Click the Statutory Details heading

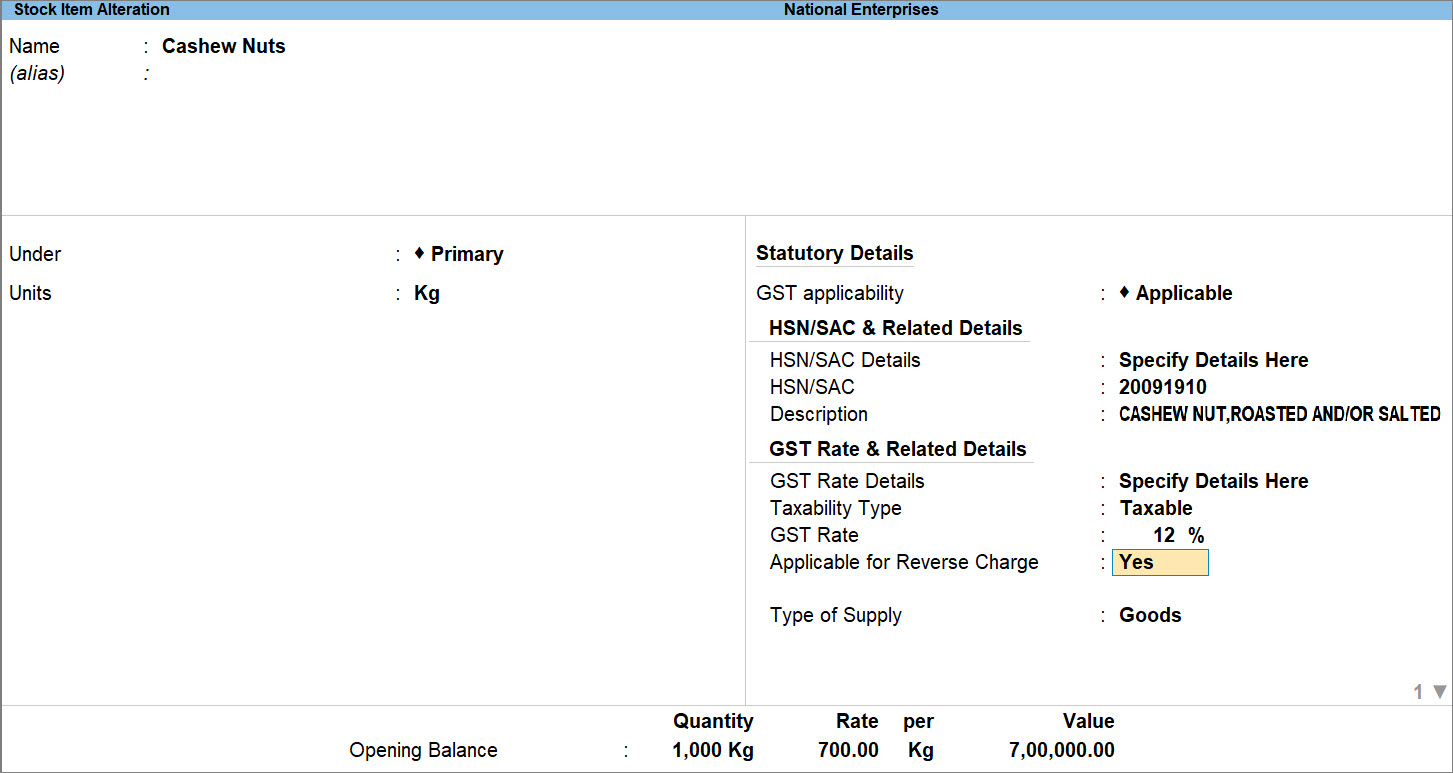coord(835,253)
